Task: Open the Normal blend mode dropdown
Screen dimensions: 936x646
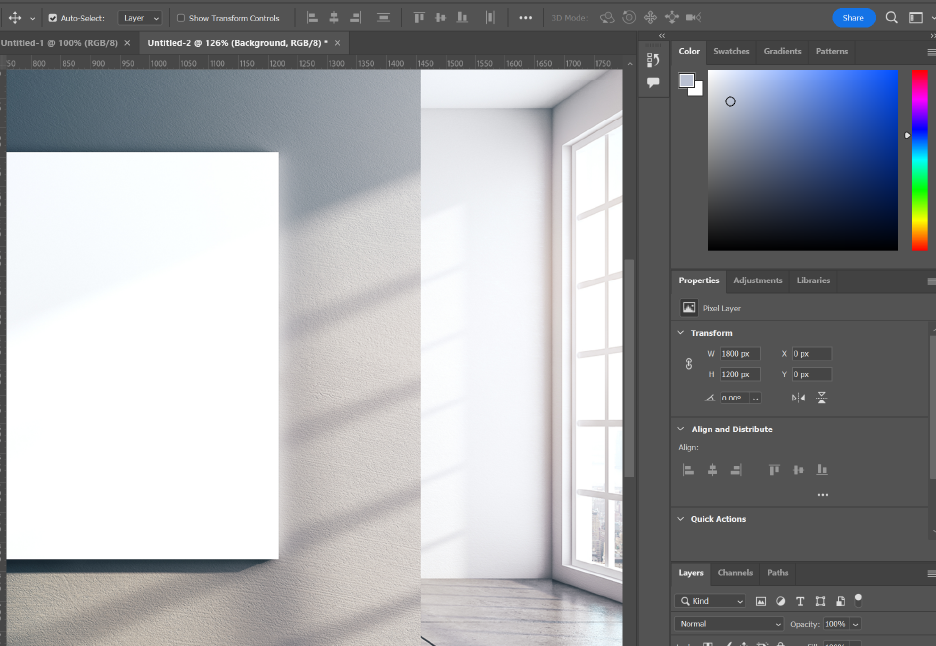Action: tap(729, 624)
